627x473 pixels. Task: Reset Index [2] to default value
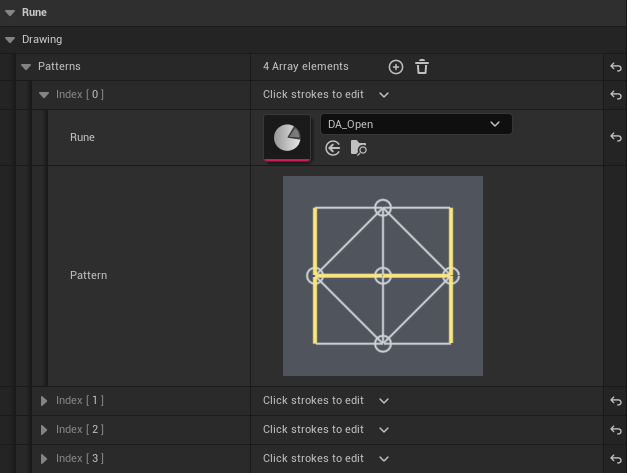click(616, 430)
